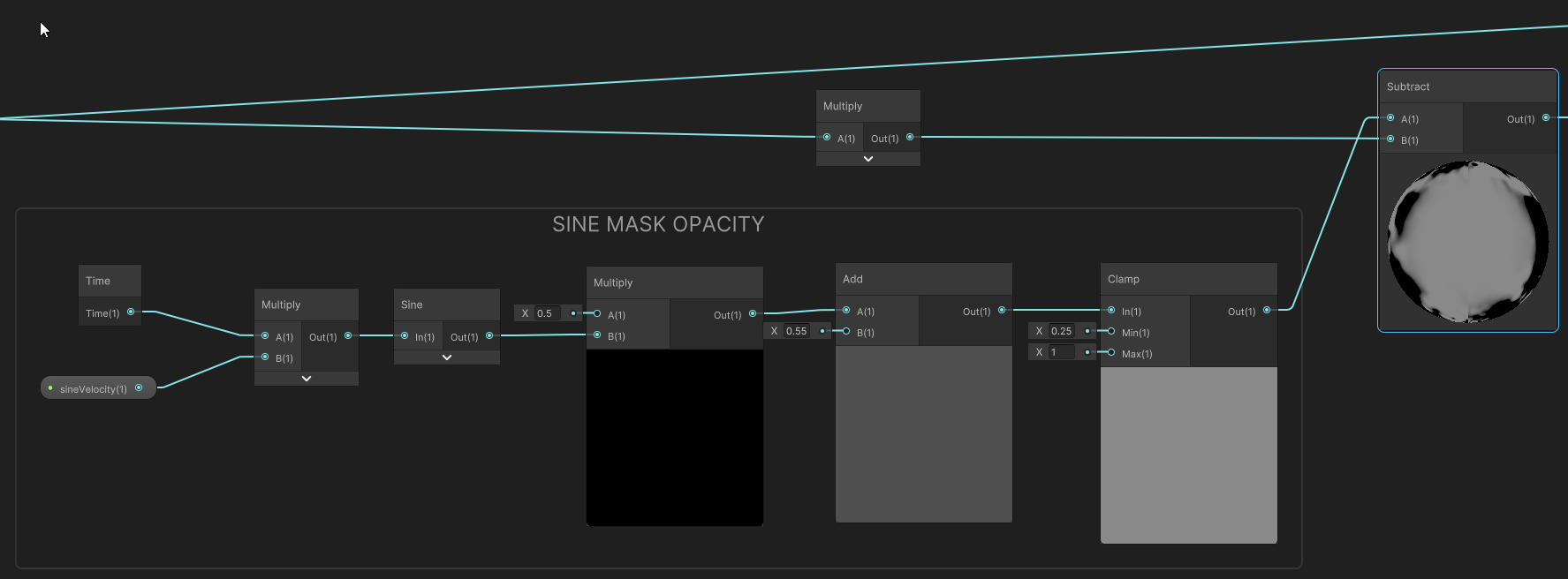
Task: Click the Sine node's In(1) input port
Action: (x=405, y=335)
